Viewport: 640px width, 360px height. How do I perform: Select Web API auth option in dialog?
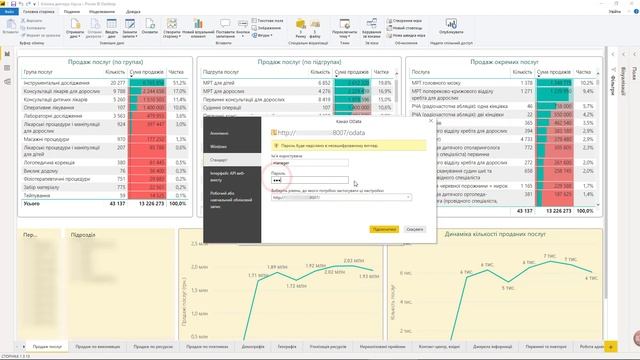(232, 176)
